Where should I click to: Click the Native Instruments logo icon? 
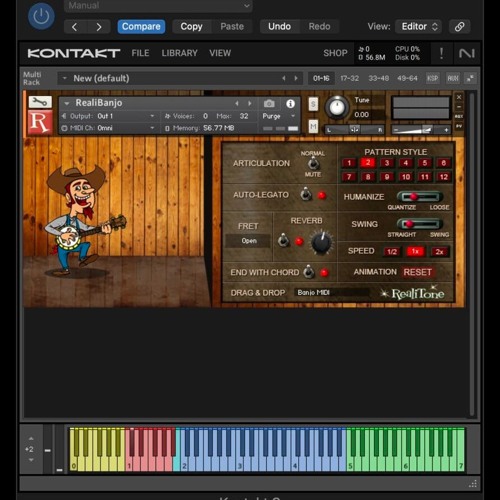pos(466,53)
